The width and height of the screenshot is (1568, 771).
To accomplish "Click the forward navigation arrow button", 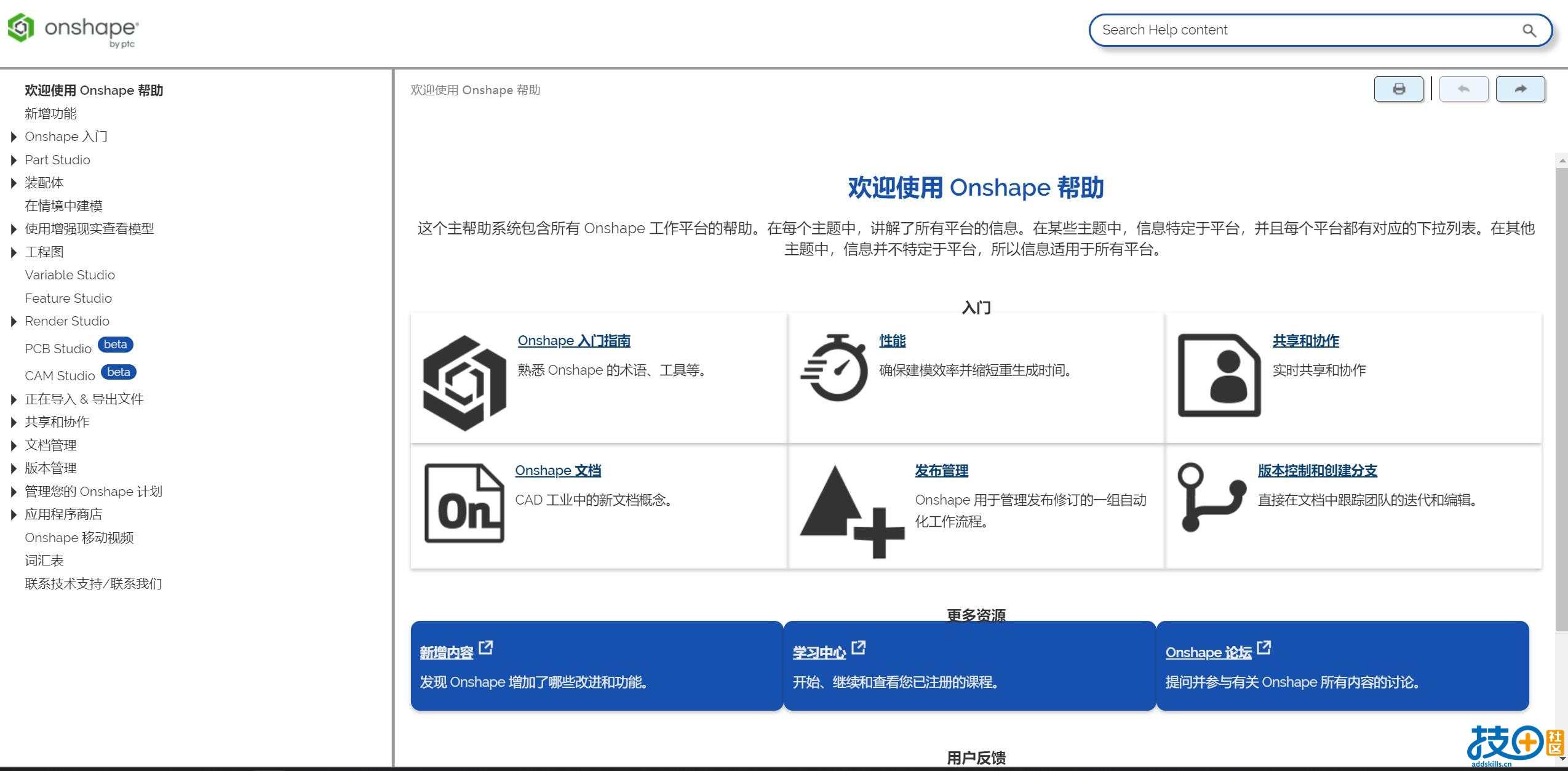I will click(x=1520, y=89).
